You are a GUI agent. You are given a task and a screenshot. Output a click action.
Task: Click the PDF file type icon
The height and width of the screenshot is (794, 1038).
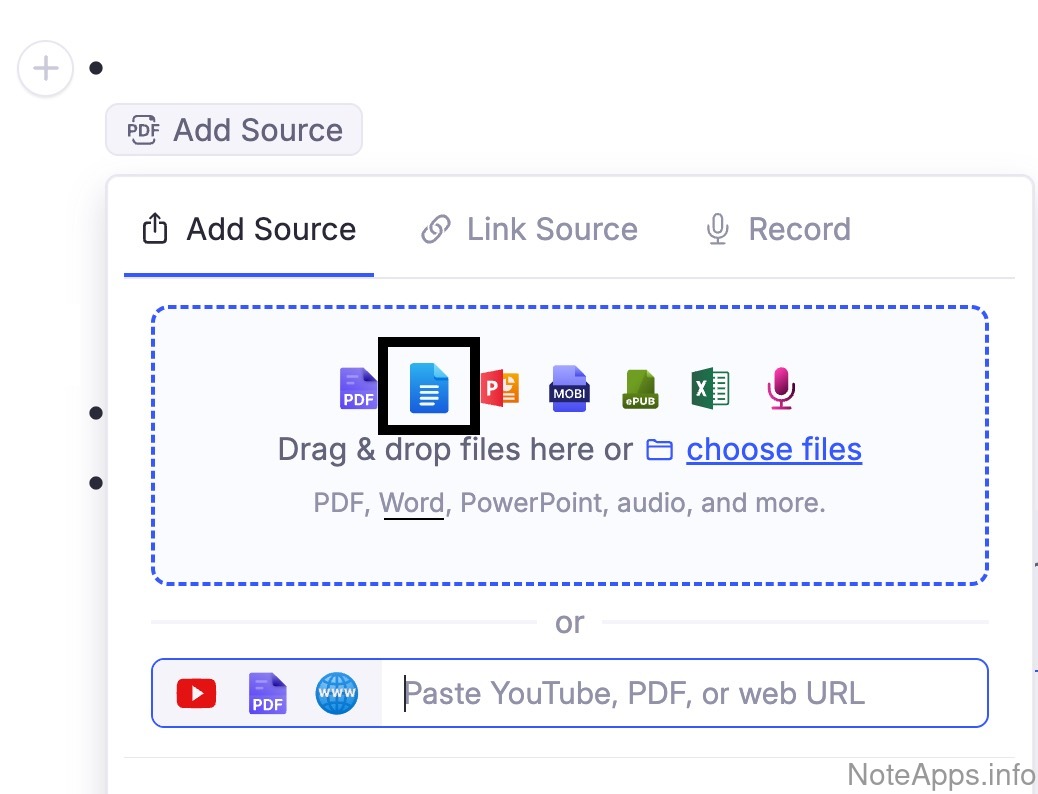(359, 389)
